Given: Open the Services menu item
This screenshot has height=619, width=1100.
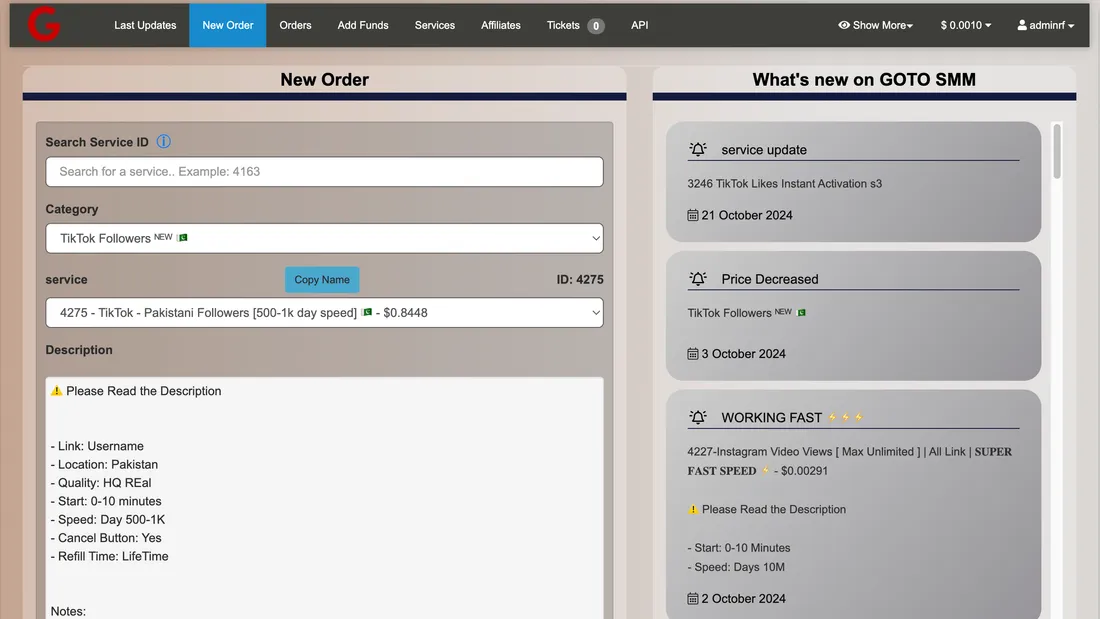Looking at the screenshot, I should point(434,25).
